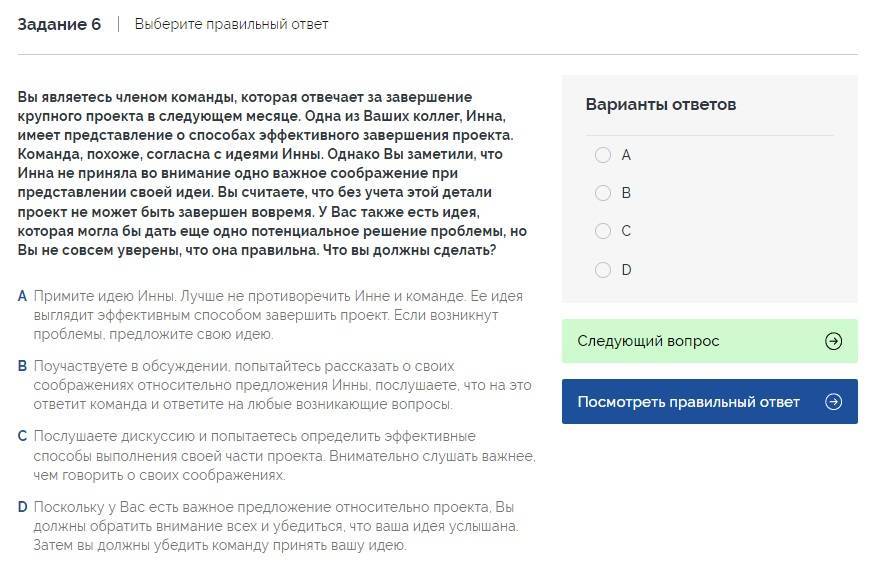Click blue letter D marker beside fourth answer
Viewport: 874px width, 577px height.
tap(22, 507)
